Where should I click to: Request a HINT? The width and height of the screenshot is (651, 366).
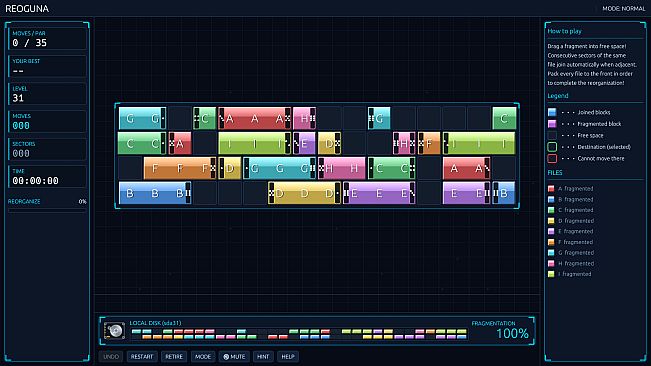(263, 356)
